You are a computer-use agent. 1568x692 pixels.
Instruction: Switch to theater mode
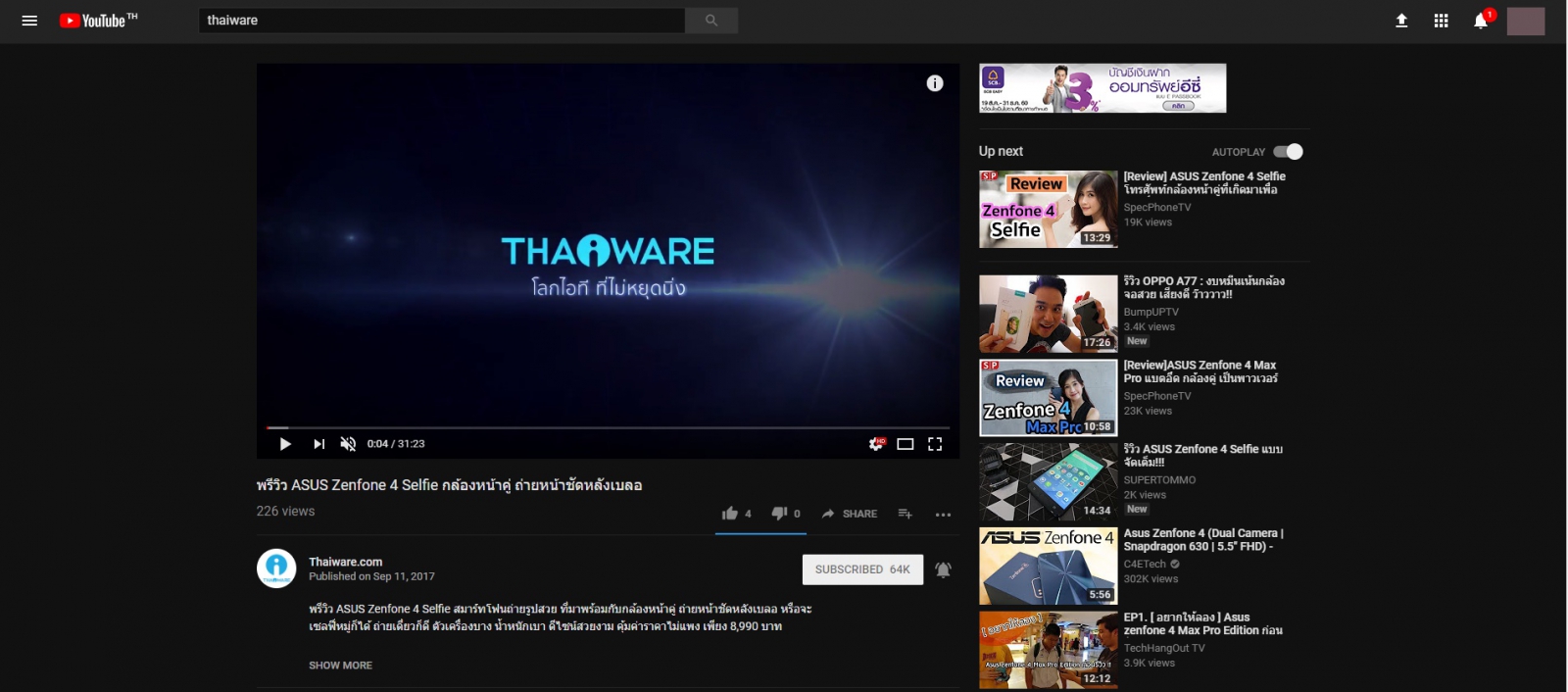coord(906,444)
